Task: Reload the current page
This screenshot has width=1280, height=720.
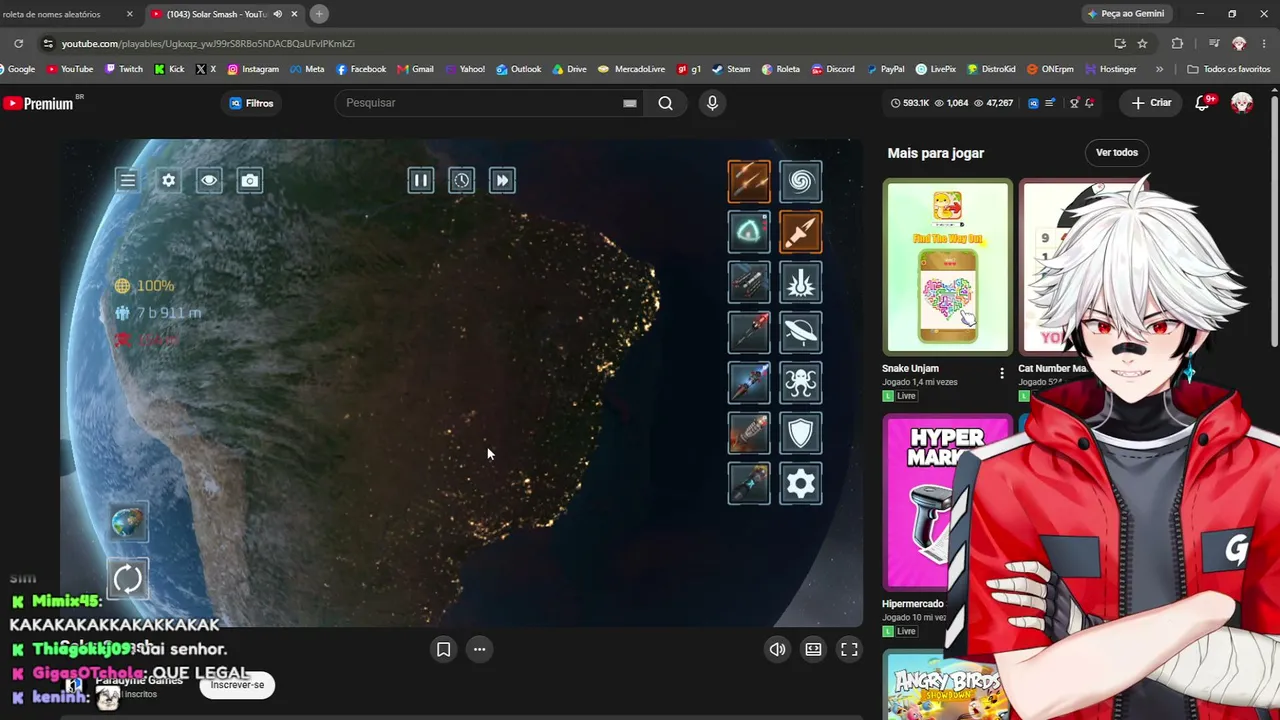Action: [x=18, y=43]
